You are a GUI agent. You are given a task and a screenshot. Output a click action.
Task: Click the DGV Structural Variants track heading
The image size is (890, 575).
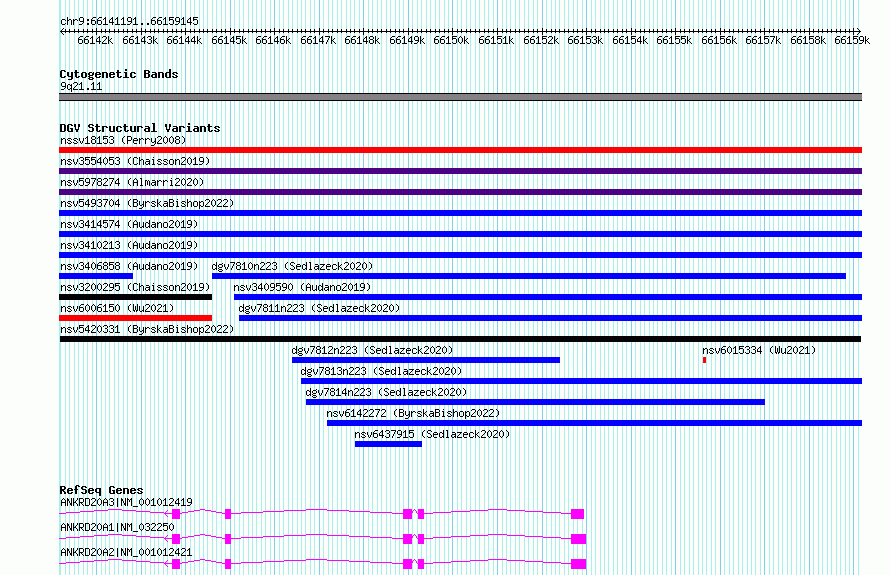140,128
